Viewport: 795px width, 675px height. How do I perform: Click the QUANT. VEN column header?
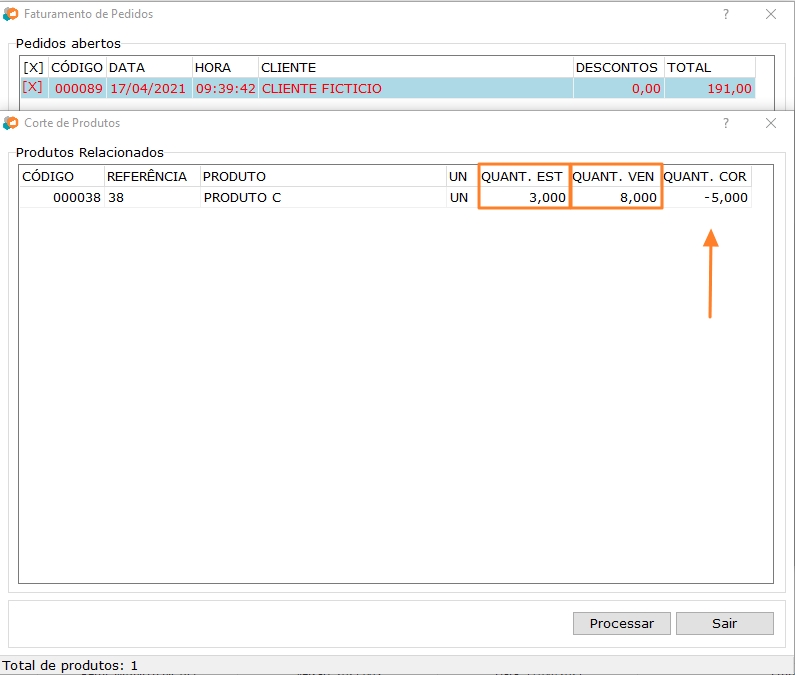point(615,177)
